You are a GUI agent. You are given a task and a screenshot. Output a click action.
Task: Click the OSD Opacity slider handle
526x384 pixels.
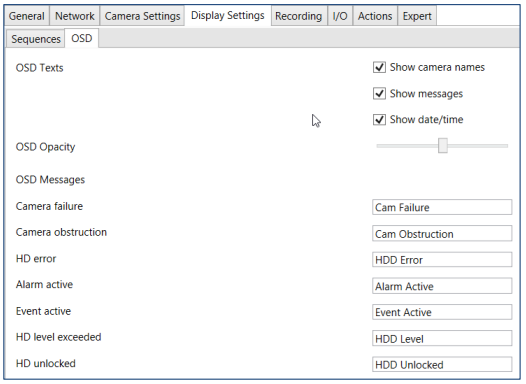(x=443, y=146)
